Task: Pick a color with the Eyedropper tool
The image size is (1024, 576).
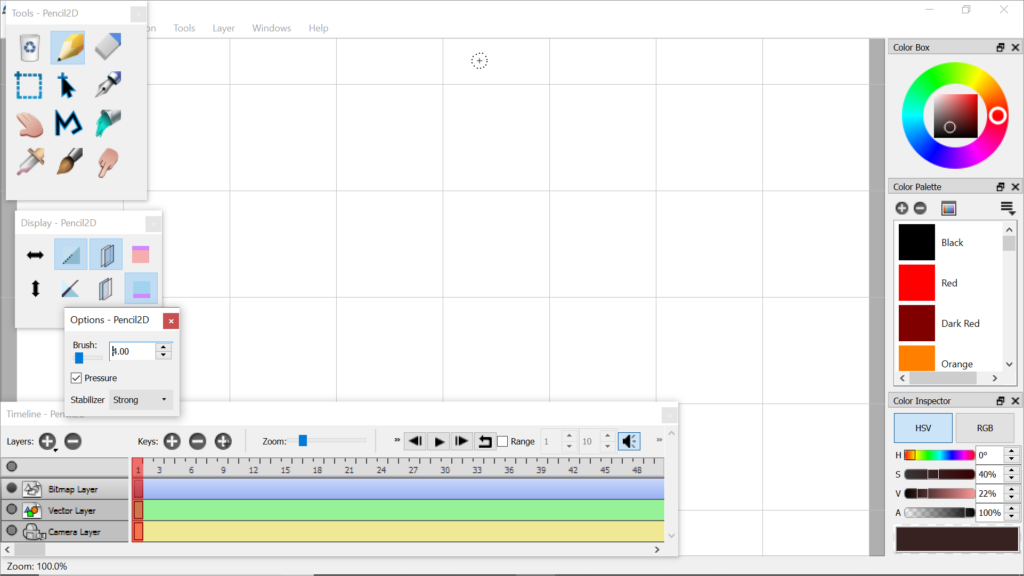Action: [x=29, y=160]
